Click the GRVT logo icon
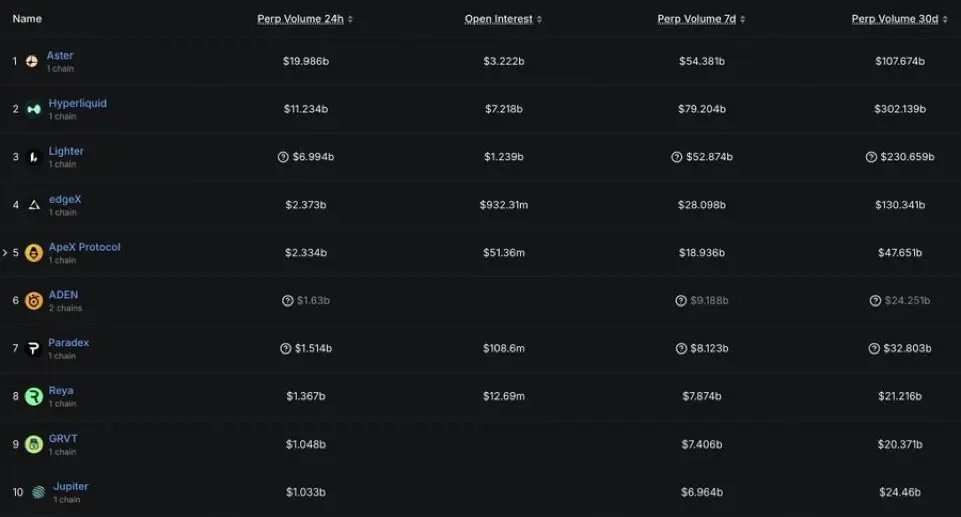Screen dimensions: 961x517 tap(34, 444)
